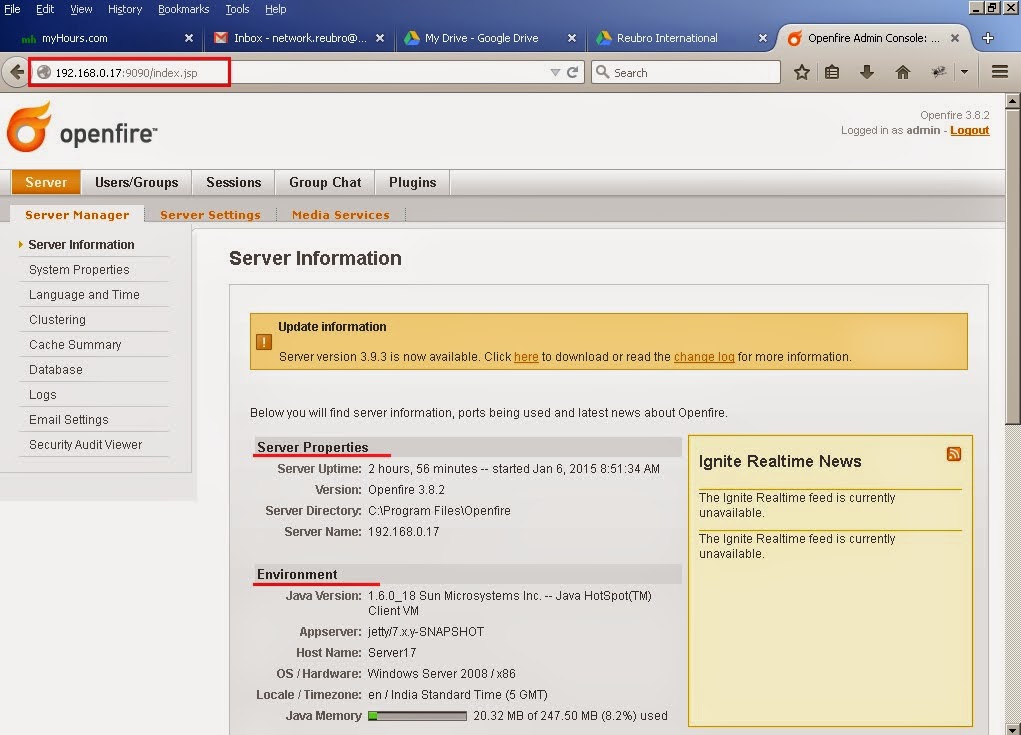
Task: Click the Host Name value Server17
Action: pyautogui.click(x=392, y=653)
